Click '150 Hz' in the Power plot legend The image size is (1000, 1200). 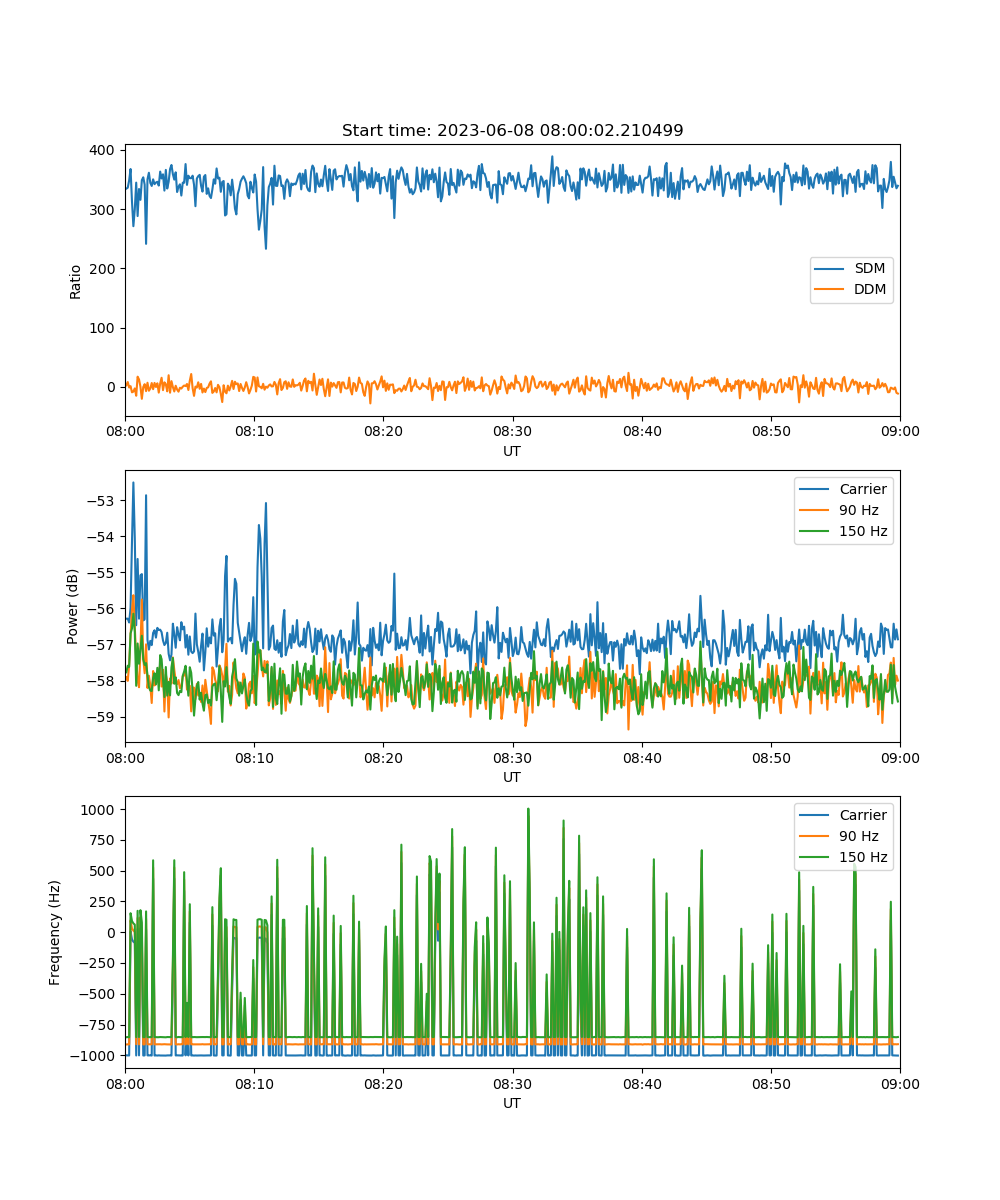point(863,531)
